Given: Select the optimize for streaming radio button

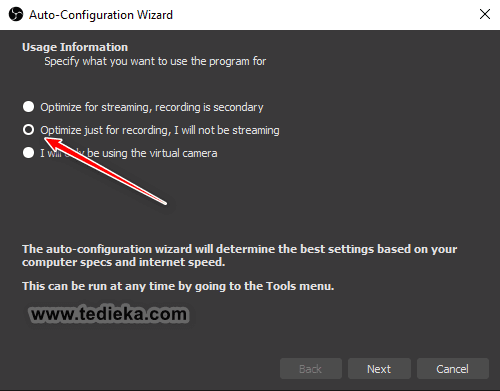Looking at the screenshot, I should 28,107.
